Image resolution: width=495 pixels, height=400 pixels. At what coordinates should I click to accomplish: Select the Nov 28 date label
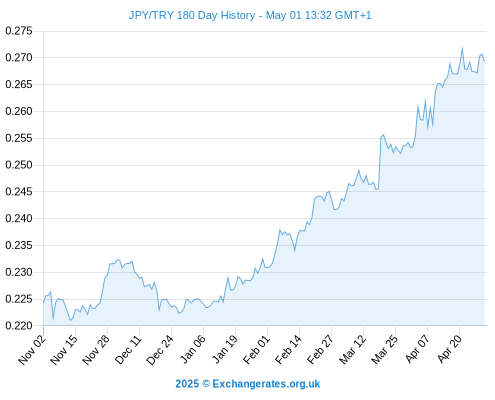click(x=96, y=349)
